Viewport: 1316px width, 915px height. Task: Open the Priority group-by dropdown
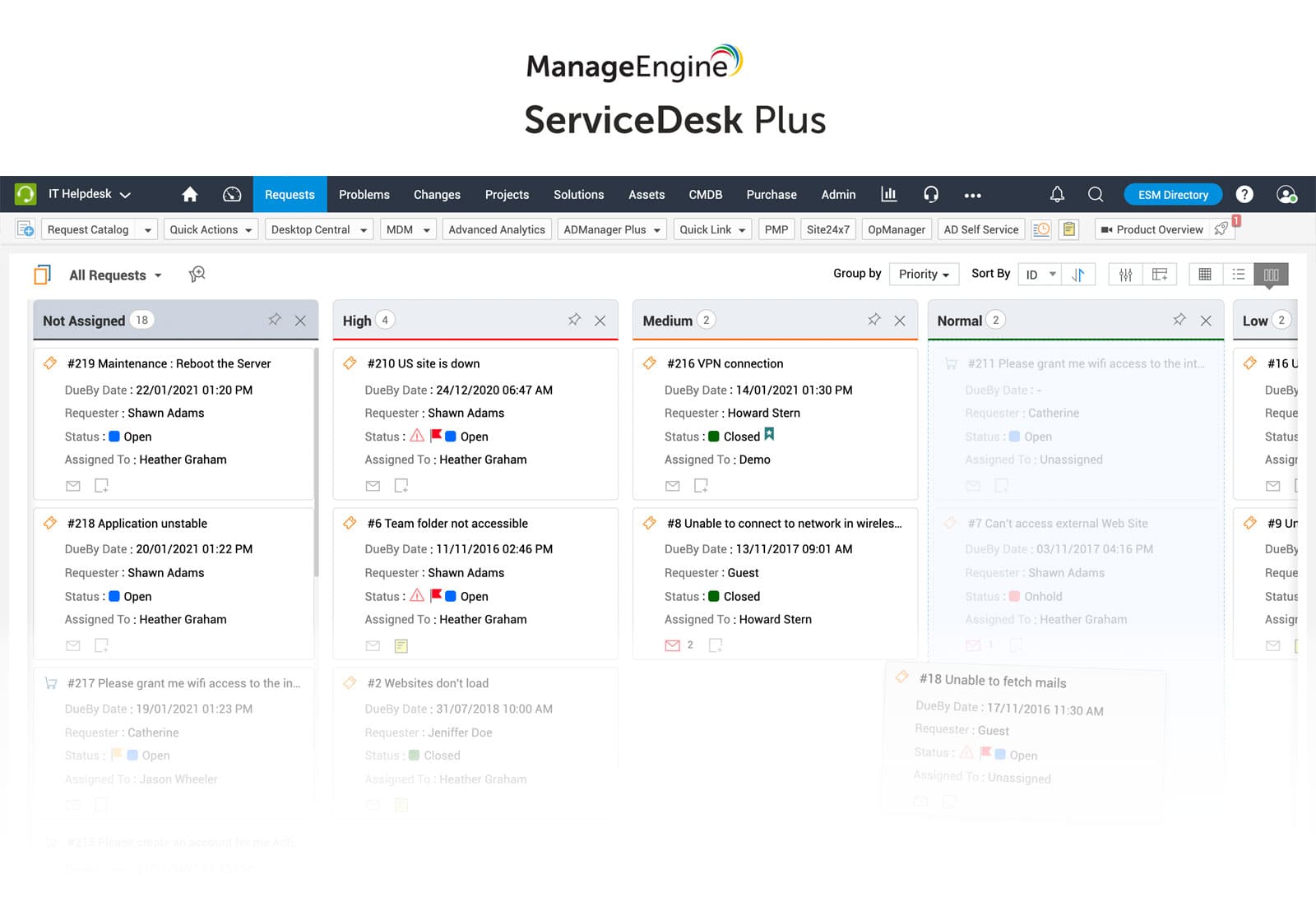(x=923, y=274)
